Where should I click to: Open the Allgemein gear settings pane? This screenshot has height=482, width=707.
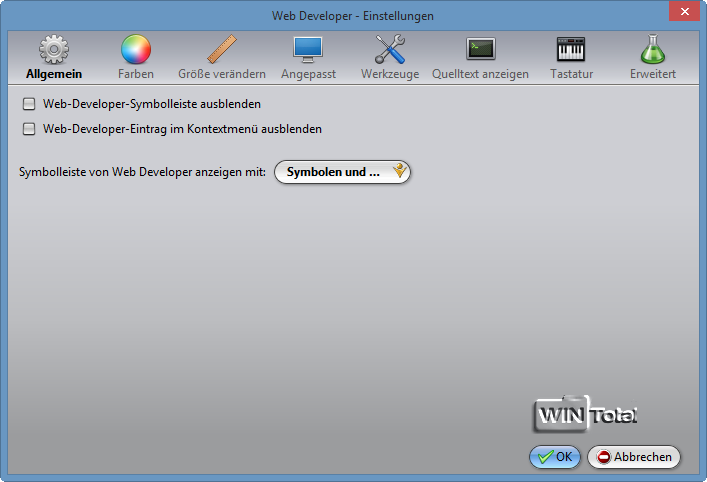point(54,57)
